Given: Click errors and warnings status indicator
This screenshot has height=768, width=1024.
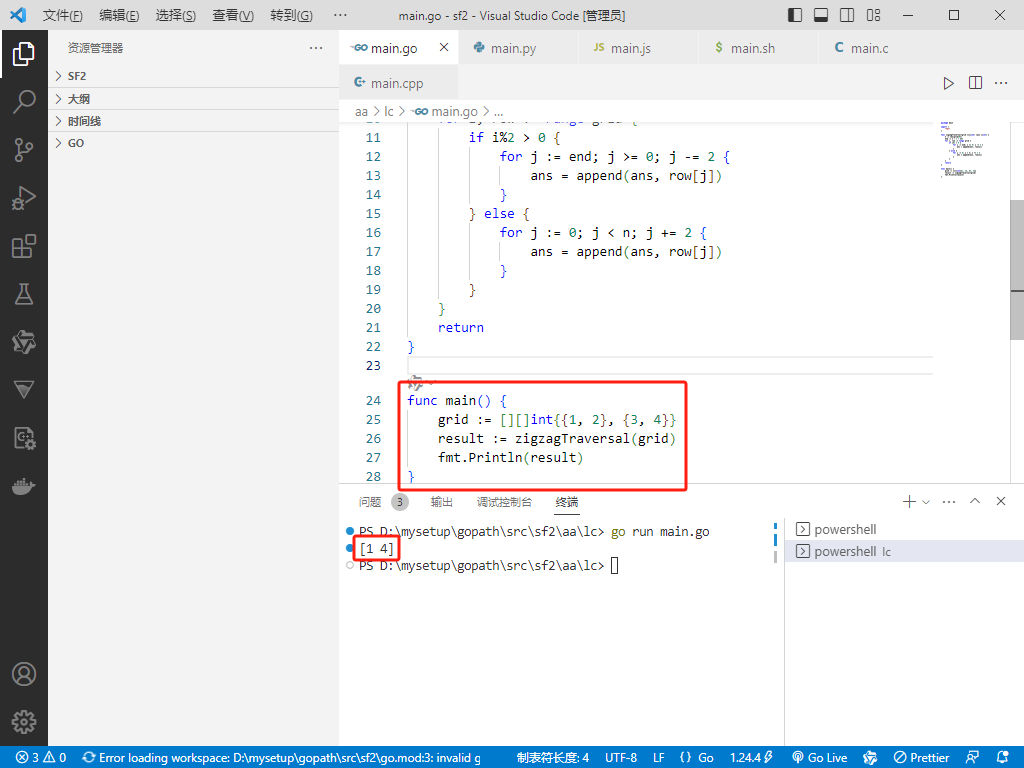Looking at the screenshot, I should tap(41, 758).
